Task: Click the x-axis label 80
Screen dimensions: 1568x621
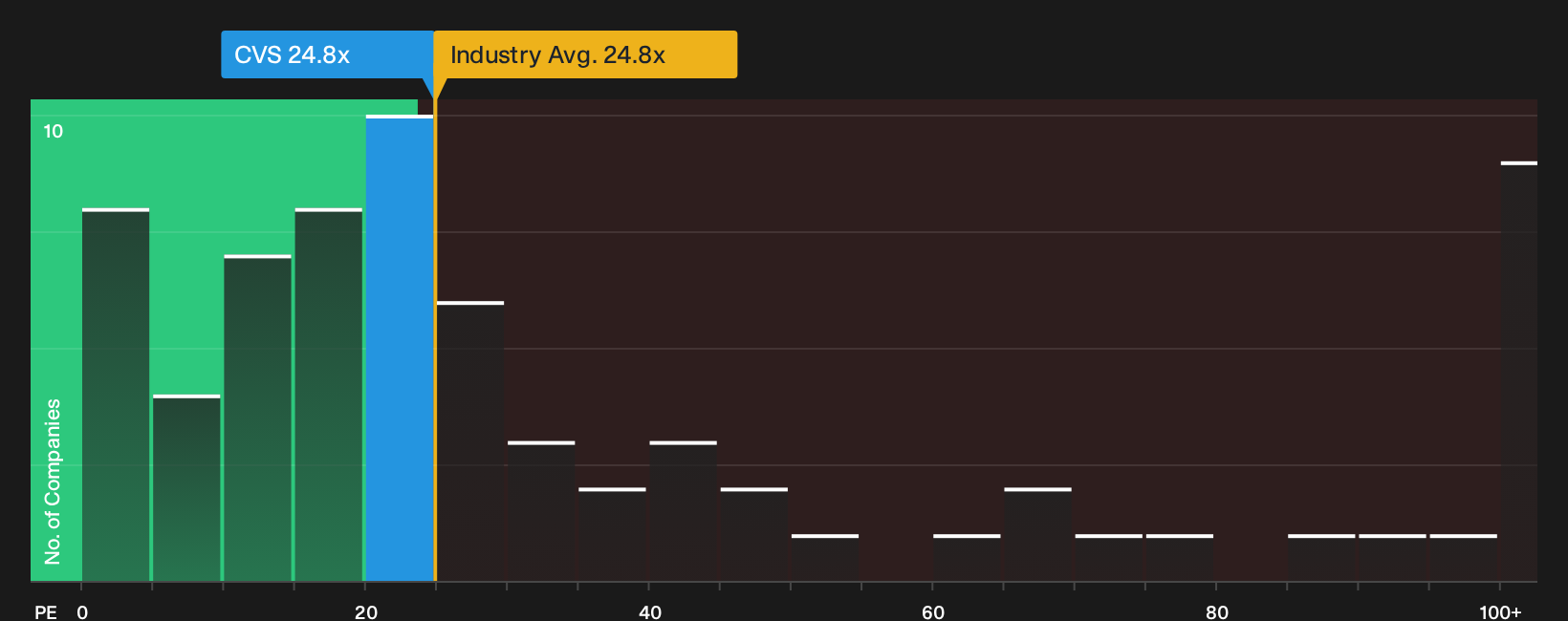Action: pyautogui.click(x=1217, y=611)
